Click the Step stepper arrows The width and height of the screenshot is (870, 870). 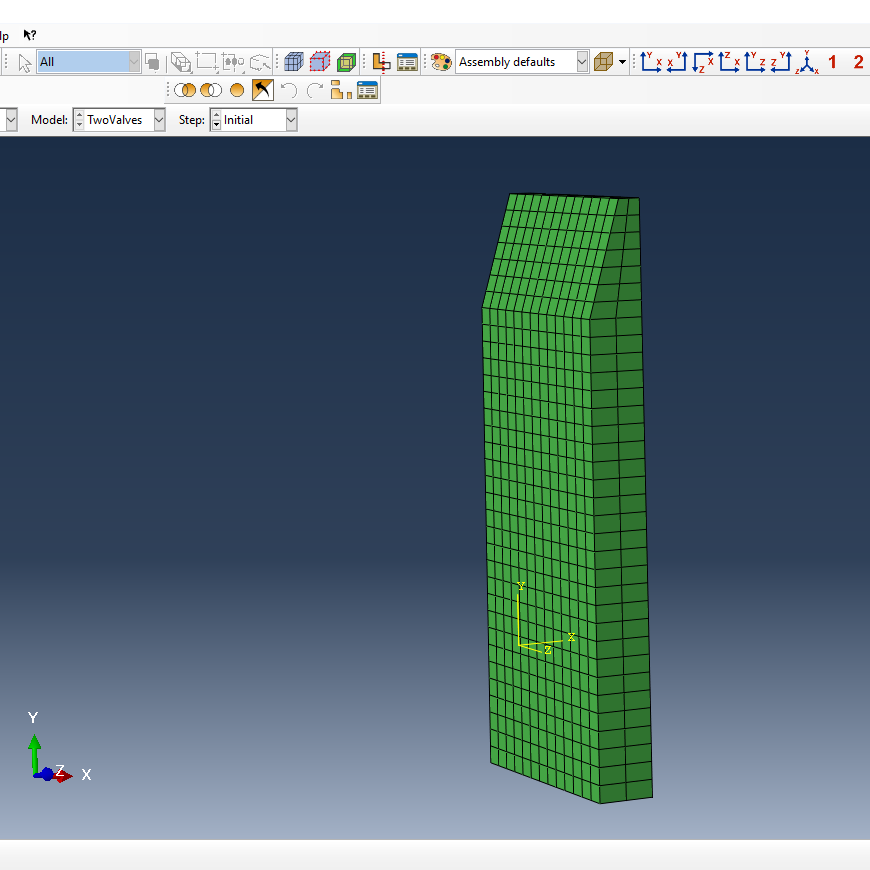point(216,120)
